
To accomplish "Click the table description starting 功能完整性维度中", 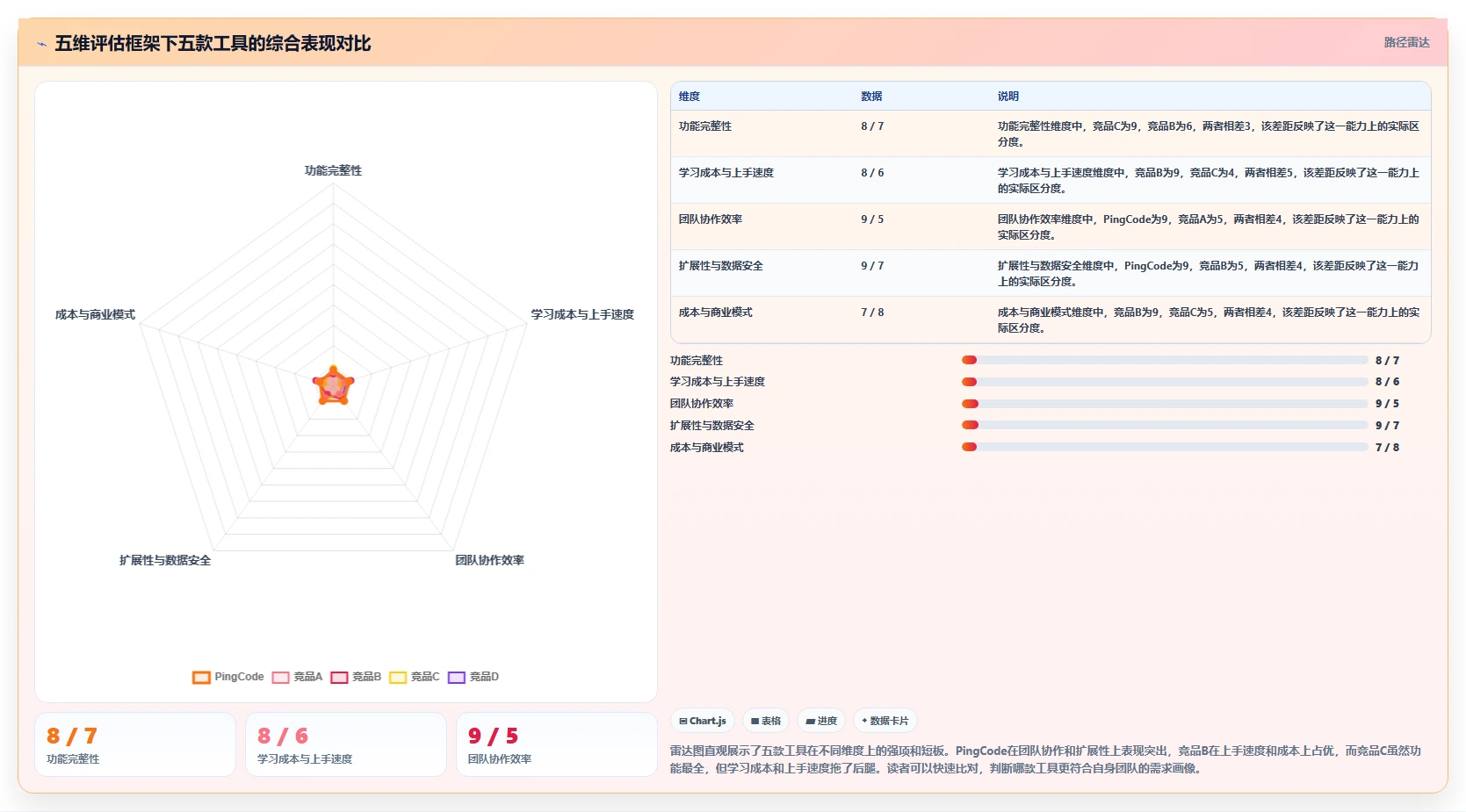I will [x=1209, y=134].
